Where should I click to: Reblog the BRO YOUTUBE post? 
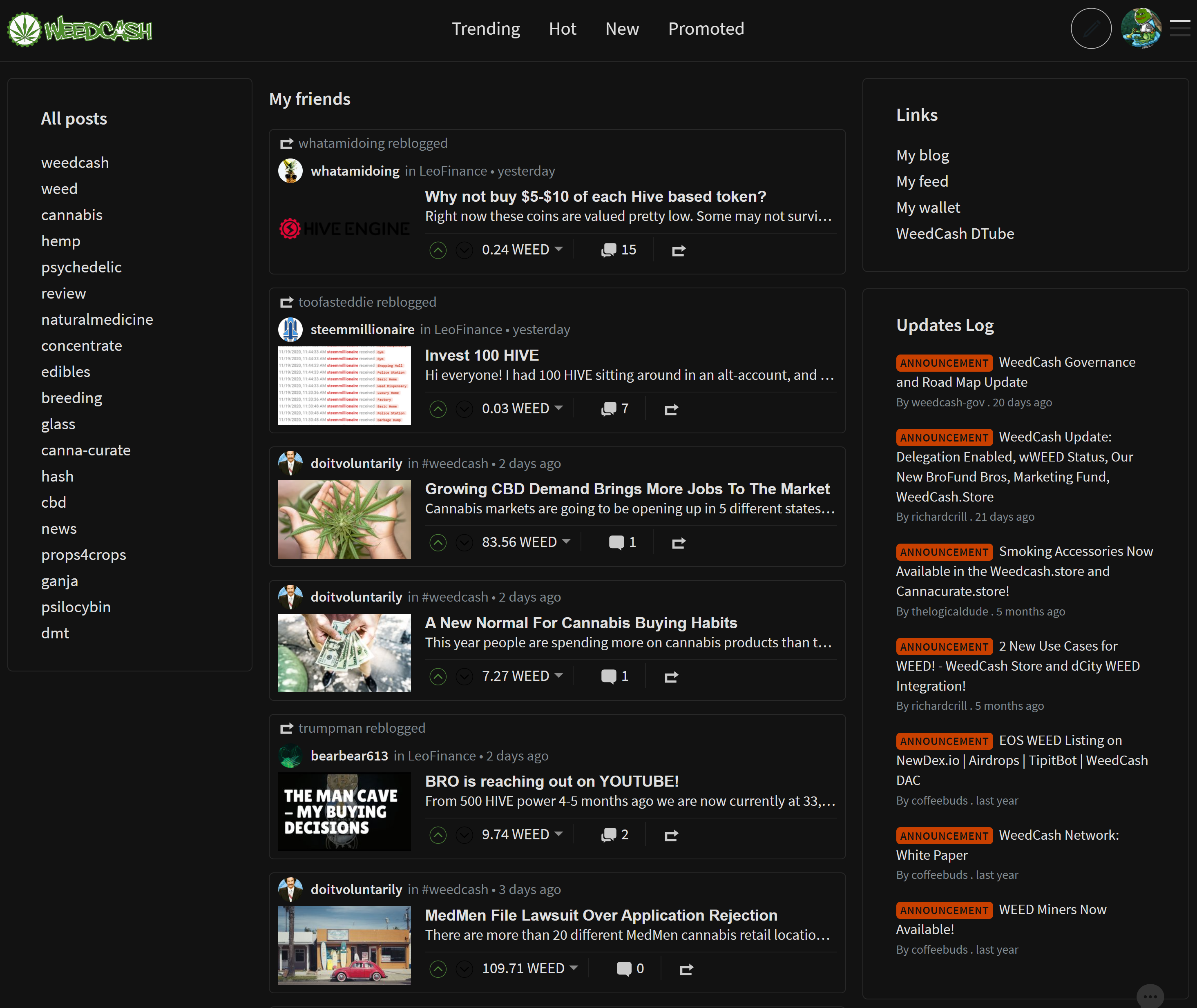671,835
